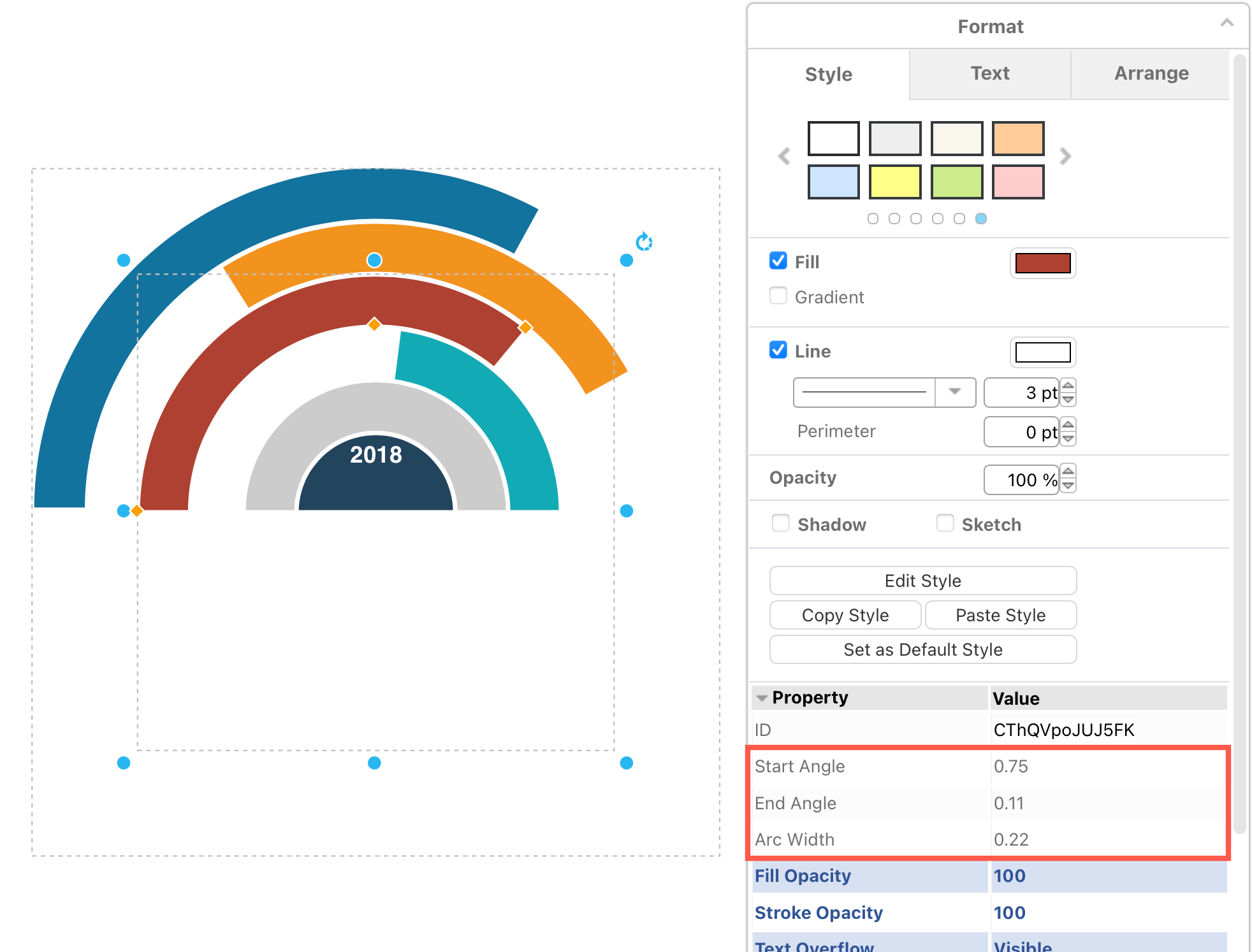
Task: Select the last style page indicator dot
Action: tap(981, 219)
